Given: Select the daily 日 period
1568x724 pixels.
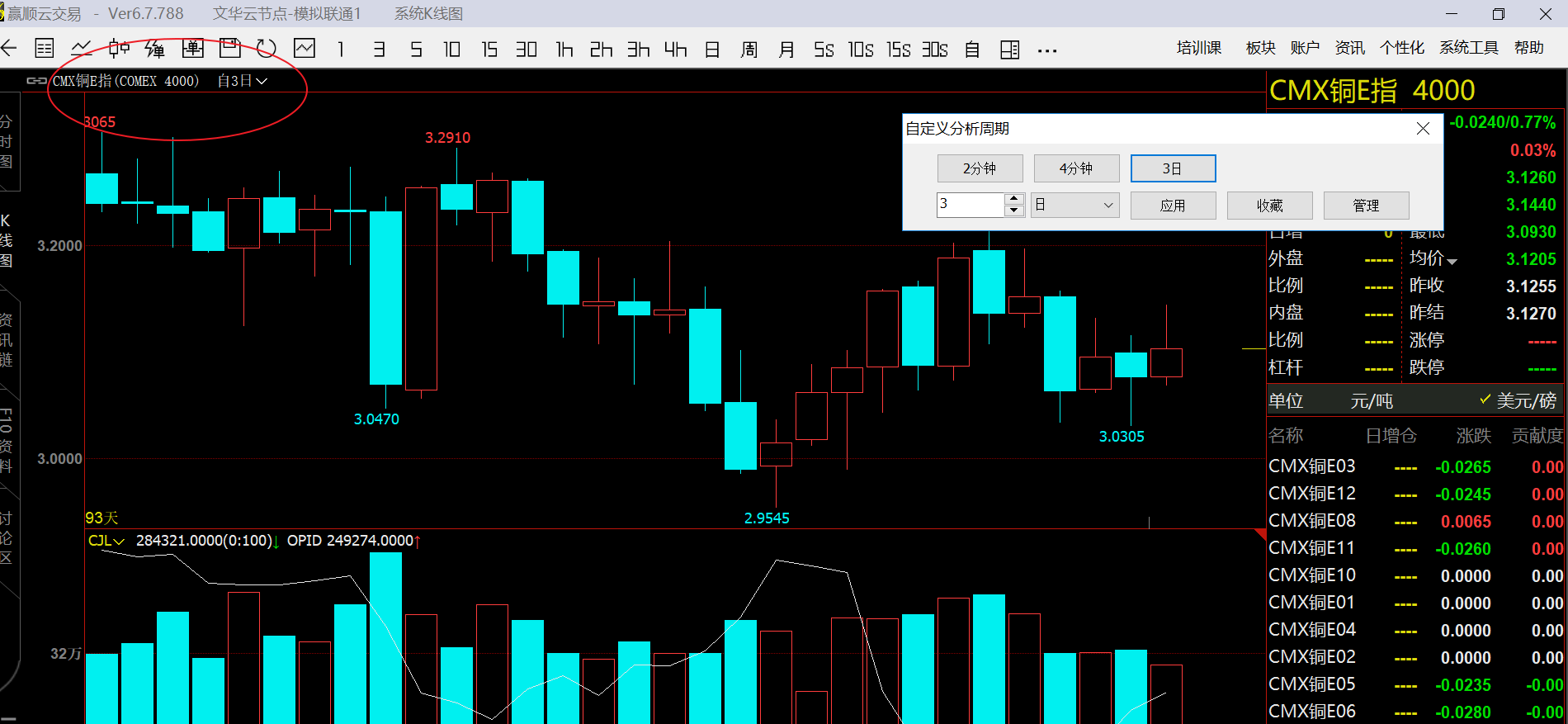Looking at the screenshot, I should coord(712,50).
